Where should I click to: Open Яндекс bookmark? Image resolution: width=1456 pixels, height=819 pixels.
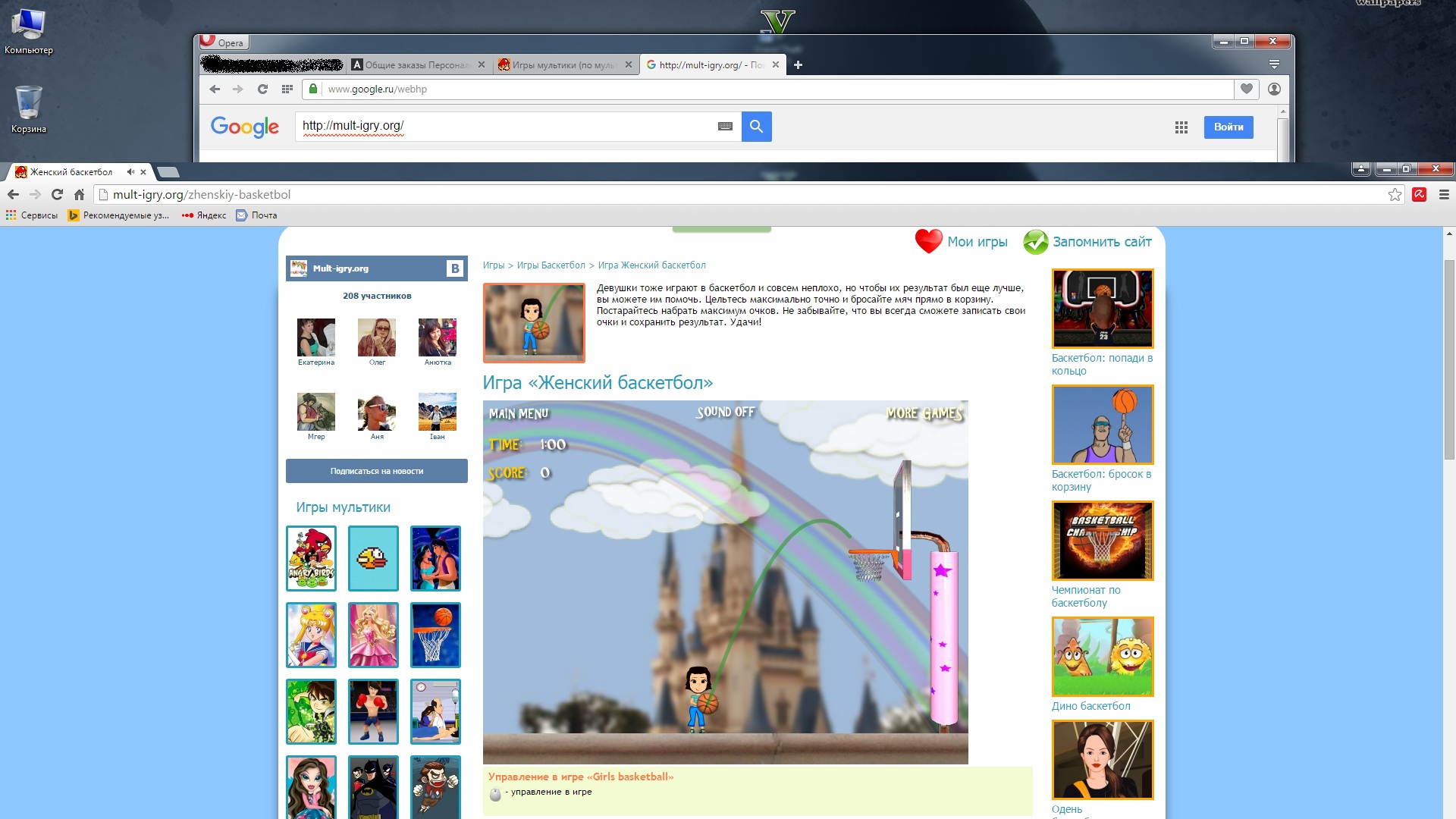[204, 215]
